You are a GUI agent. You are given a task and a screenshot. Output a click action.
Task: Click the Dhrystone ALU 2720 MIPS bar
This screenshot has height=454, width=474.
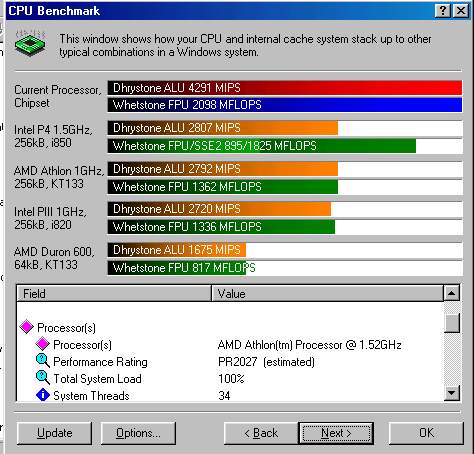tap(219, 209)
